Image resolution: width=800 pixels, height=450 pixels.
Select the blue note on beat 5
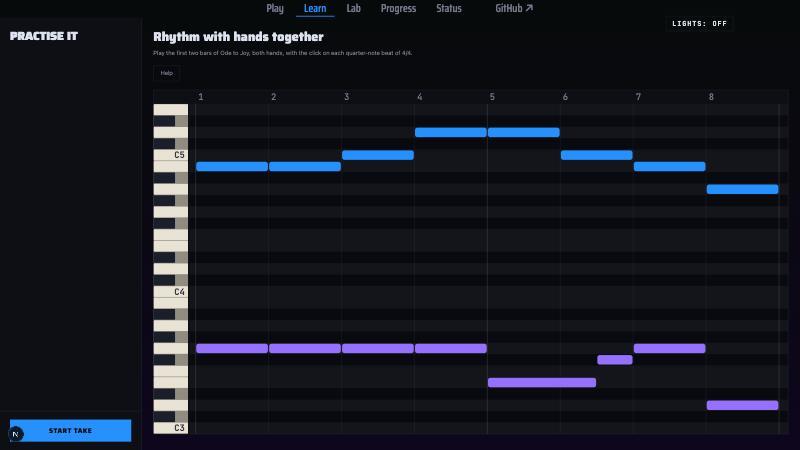pos(523,132)
